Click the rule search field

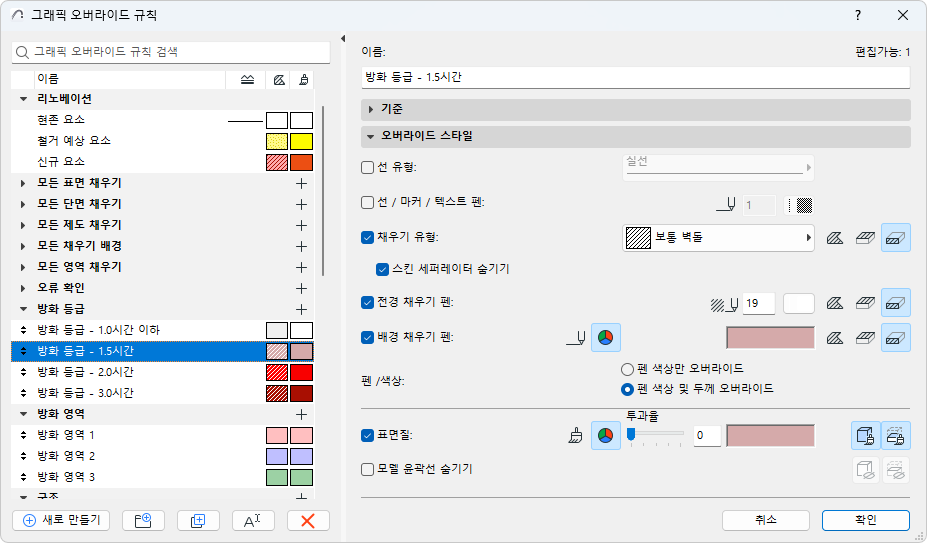(x=171, y=52)
